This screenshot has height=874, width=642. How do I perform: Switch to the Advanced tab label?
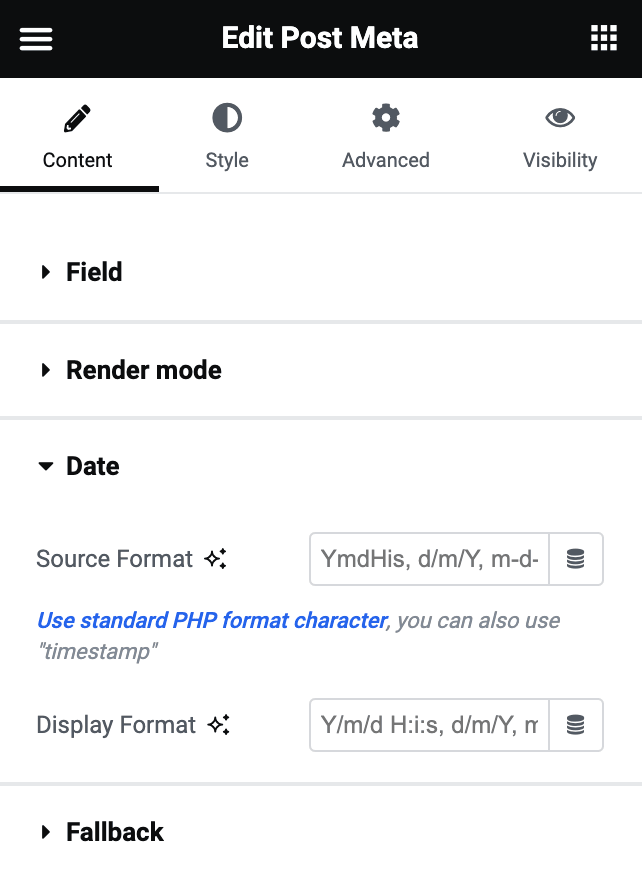point(386,160)
